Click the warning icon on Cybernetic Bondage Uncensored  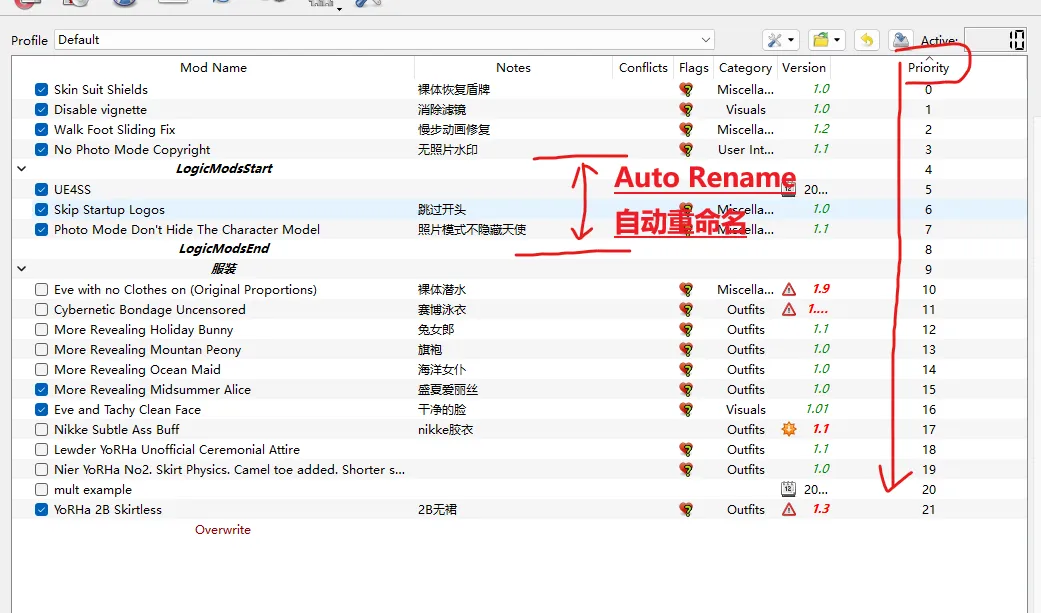point(789,310)
